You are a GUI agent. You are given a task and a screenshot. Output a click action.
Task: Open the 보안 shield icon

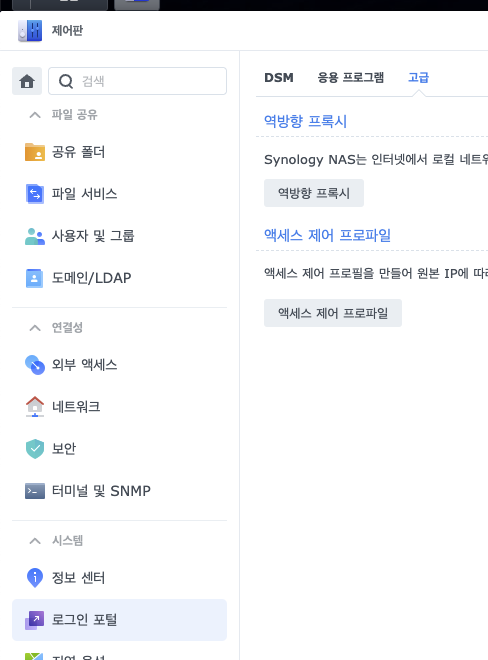tap(35, 449)
